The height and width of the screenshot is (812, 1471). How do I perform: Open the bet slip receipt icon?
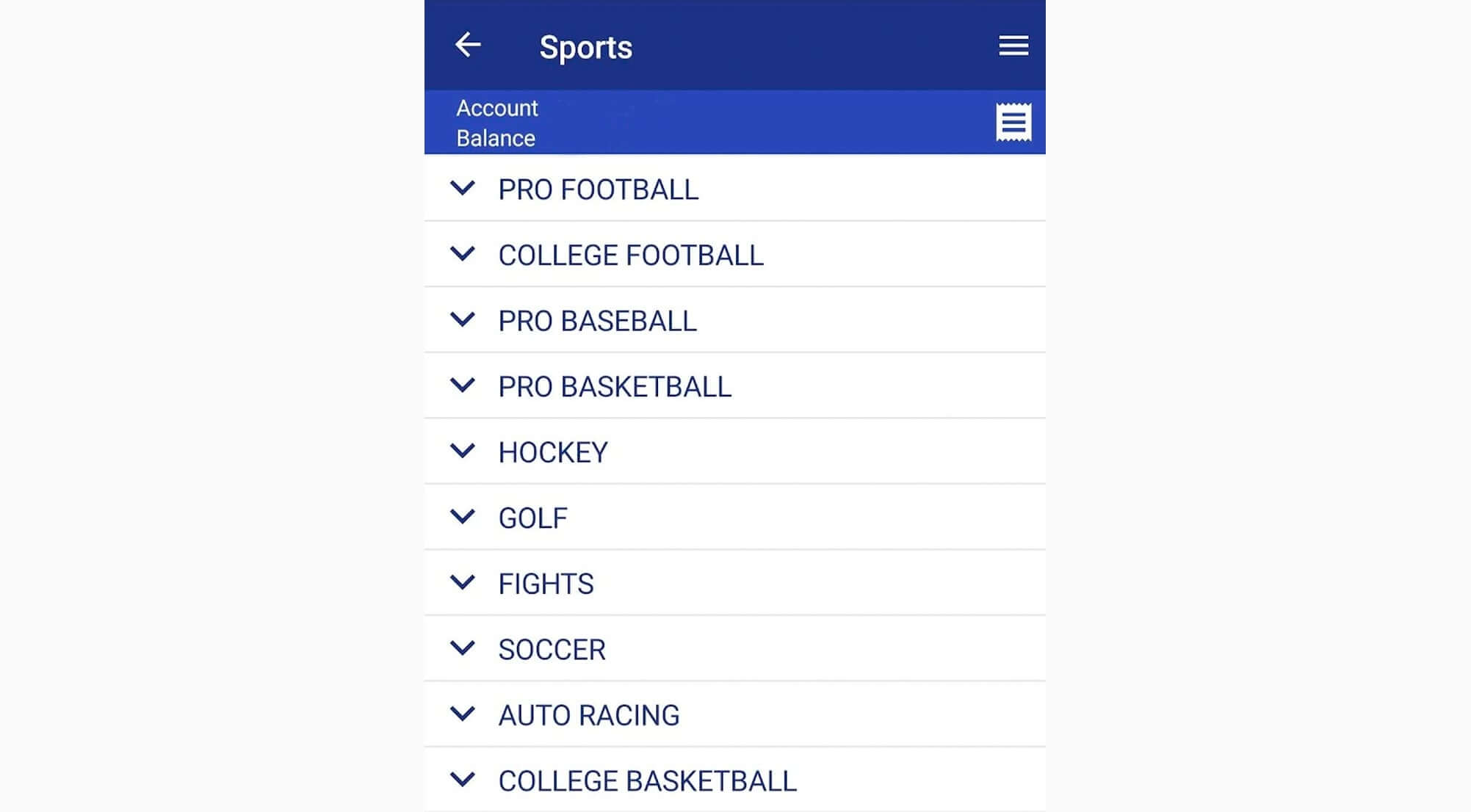coord(1012,122)
